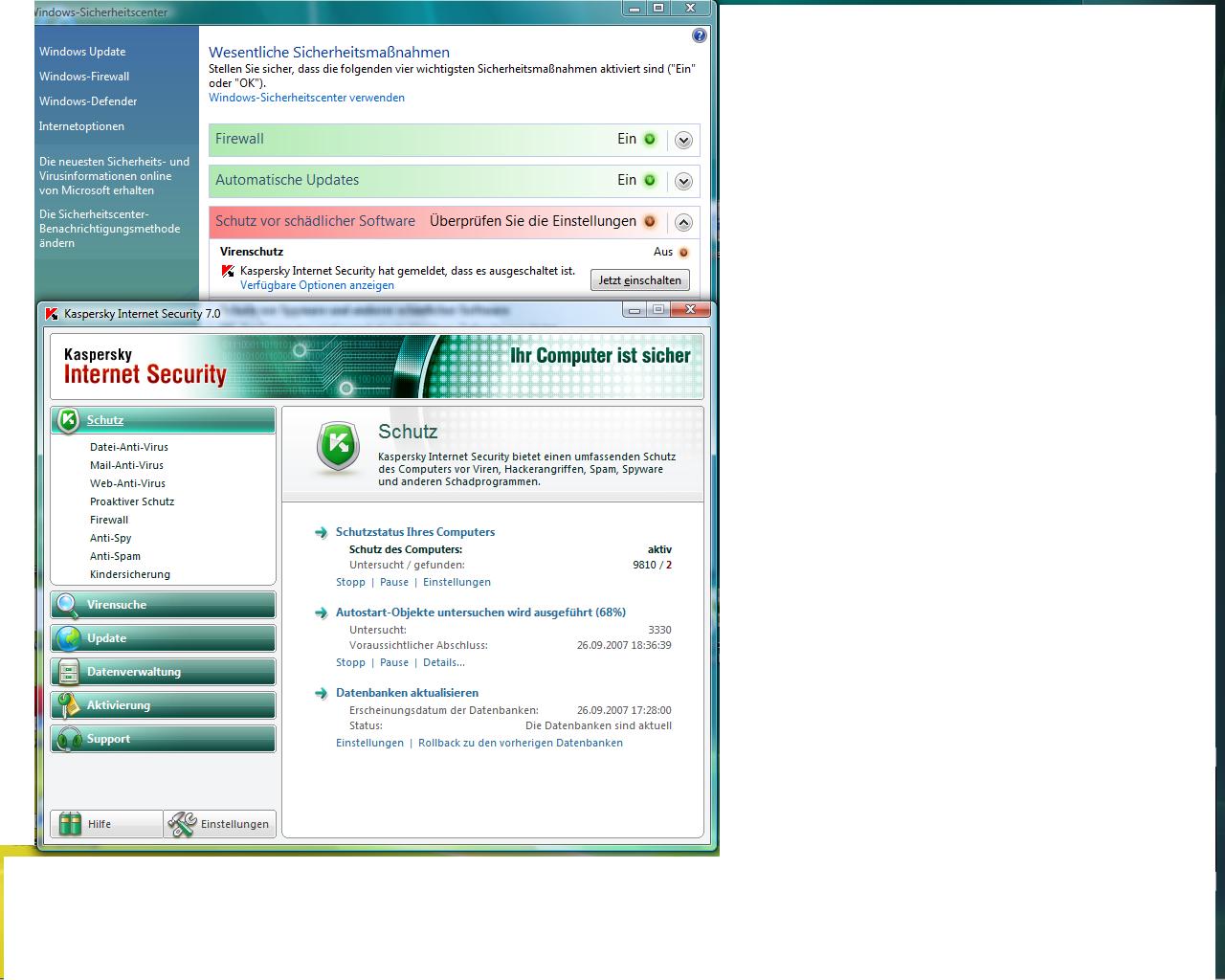Open the Datenverwaltung section
The height and width of the screenshot is (980, 1225).
pos(163,672)
